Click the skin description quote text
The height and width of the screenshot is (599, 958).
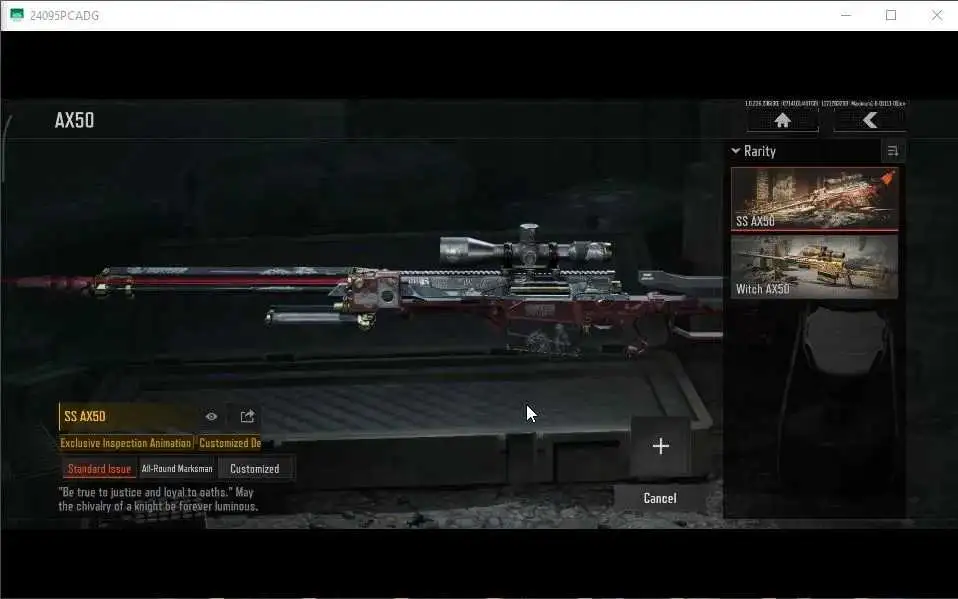158,499
